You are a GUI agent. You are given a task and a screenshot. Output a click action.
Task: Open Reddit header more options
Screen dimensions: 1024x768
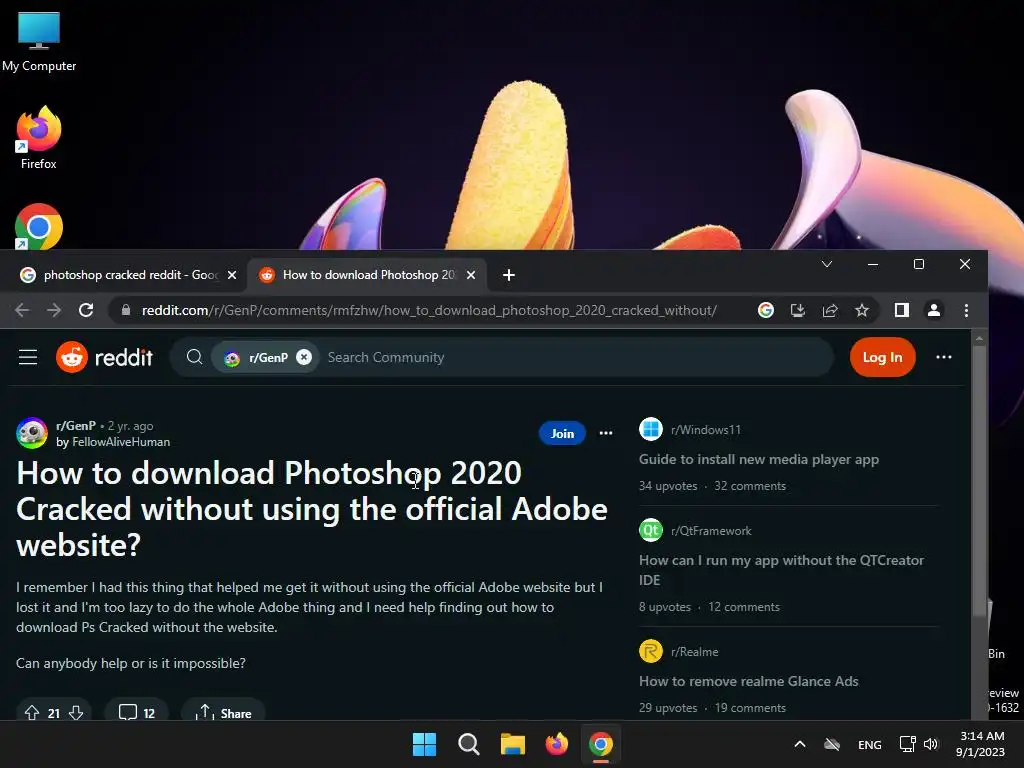pyautogui.click(x=944, y=357)
